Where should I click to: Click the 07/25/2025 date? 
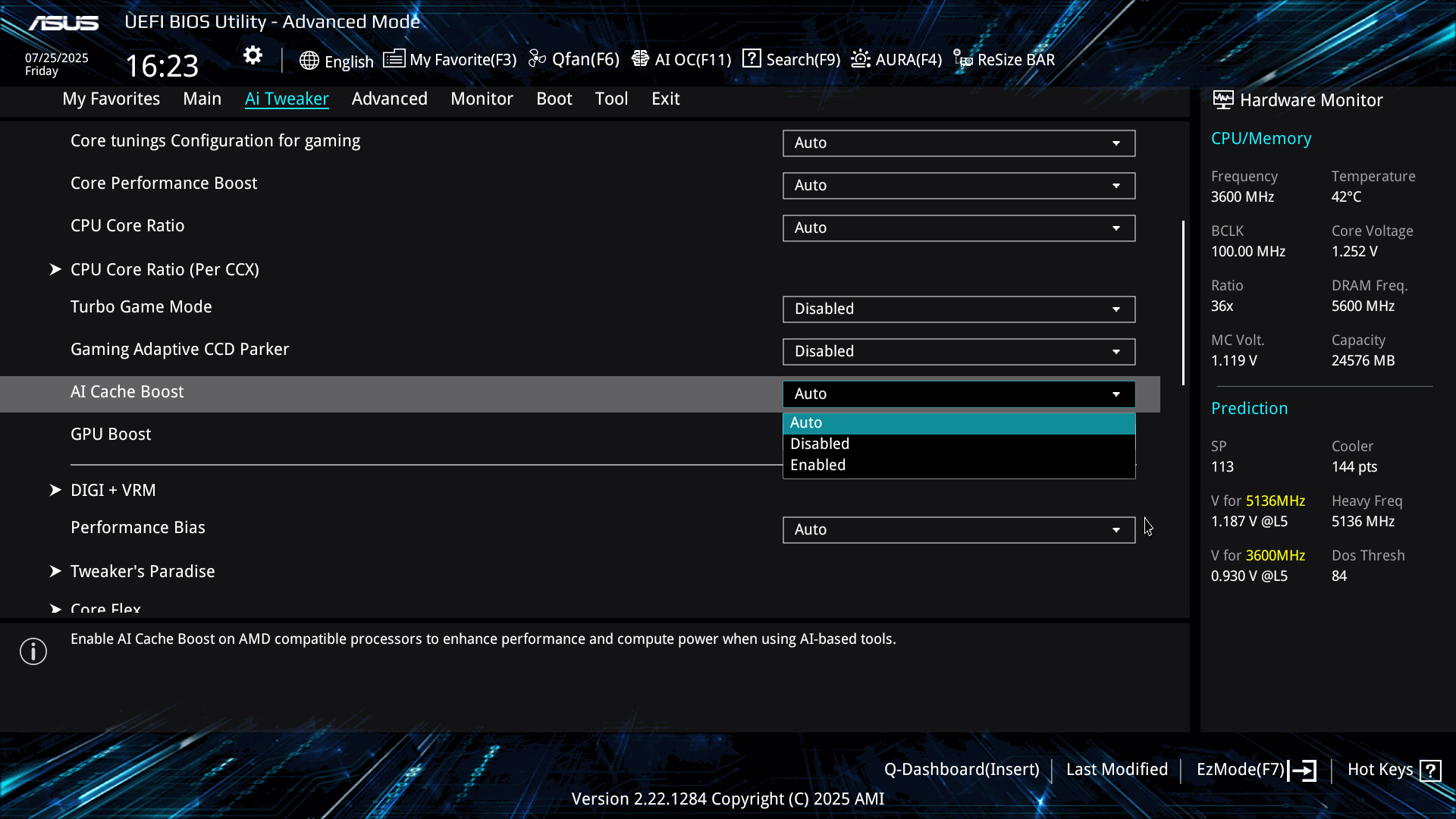(57, 58)
